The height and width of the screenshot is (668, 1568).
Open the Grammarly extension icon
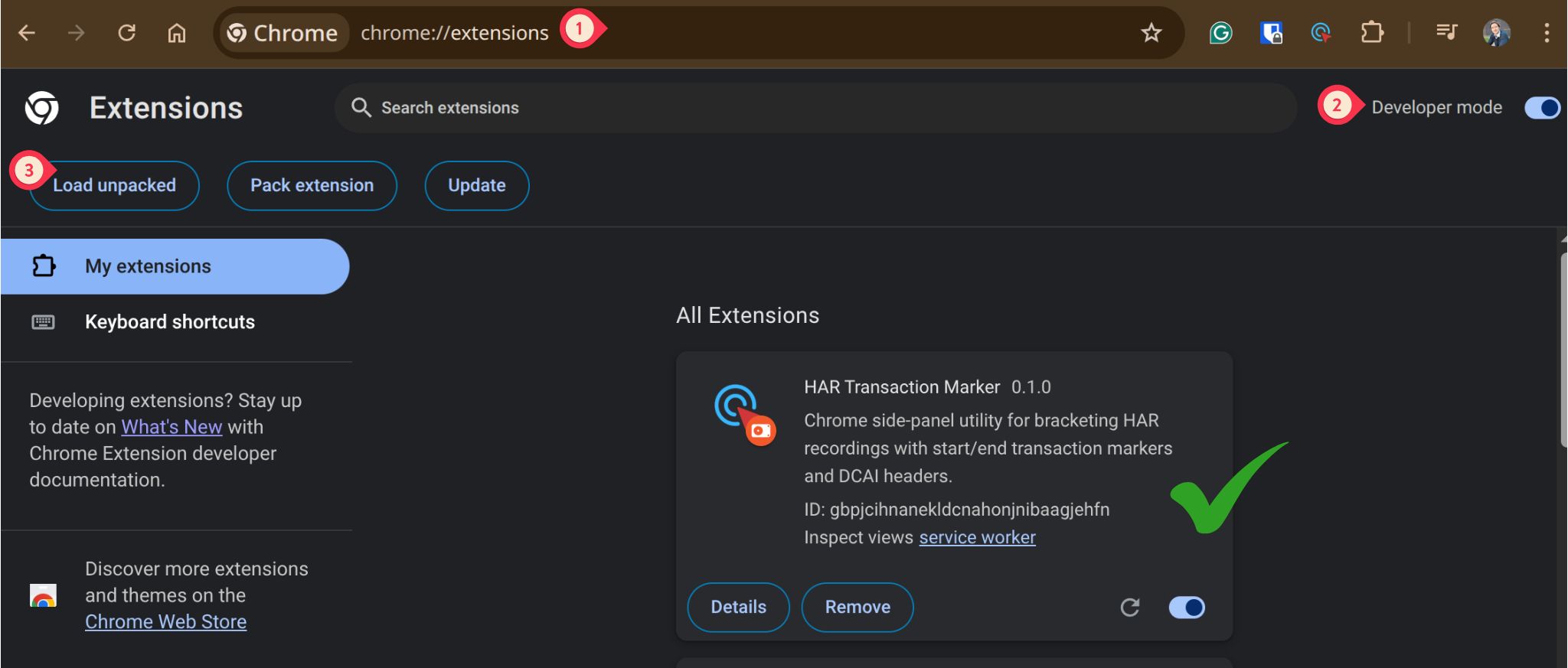[x=1220, y=33]
